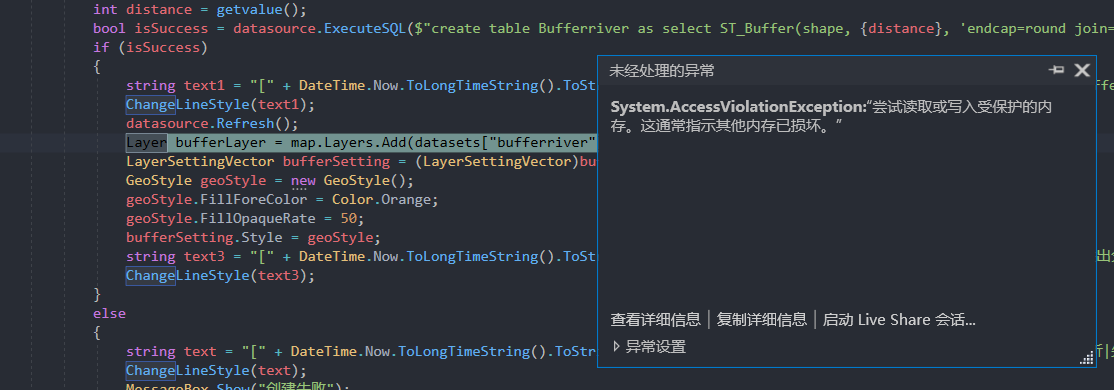The width and height of the screenshot is (1114, 390).
Task: Click Color.Orange value in code
Action: pos(381,200)
